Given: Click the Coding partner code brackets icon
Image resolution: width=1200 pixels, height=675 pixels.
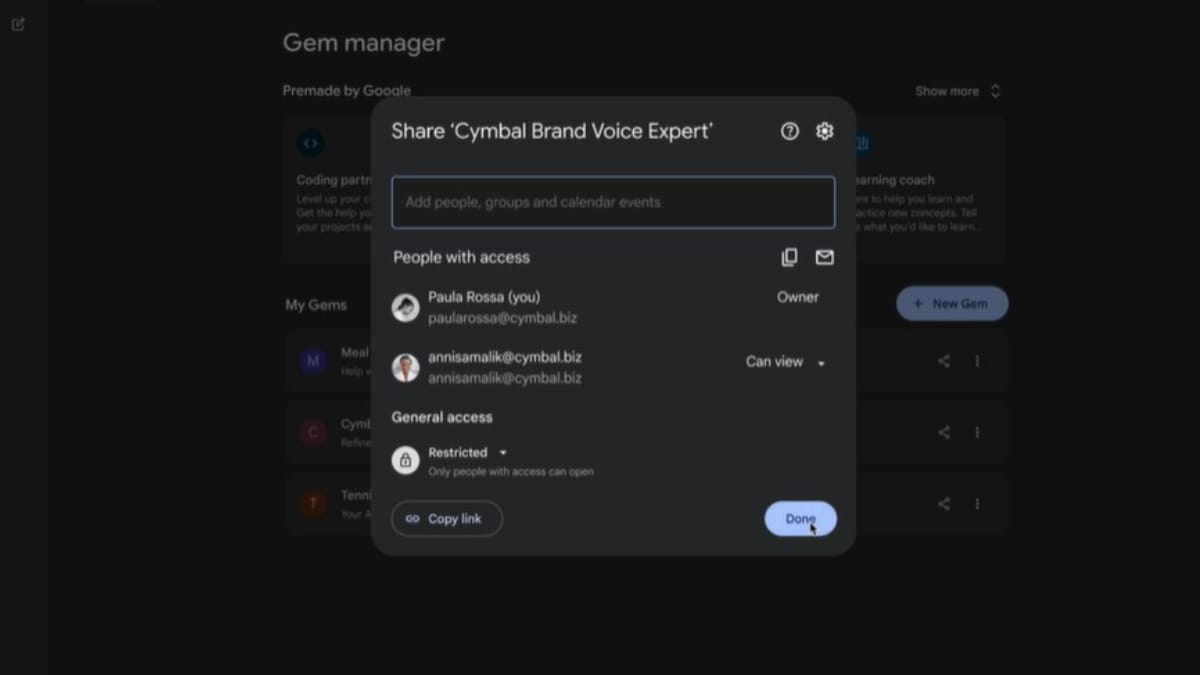Looking at the screenshot, I should point(311,143).
